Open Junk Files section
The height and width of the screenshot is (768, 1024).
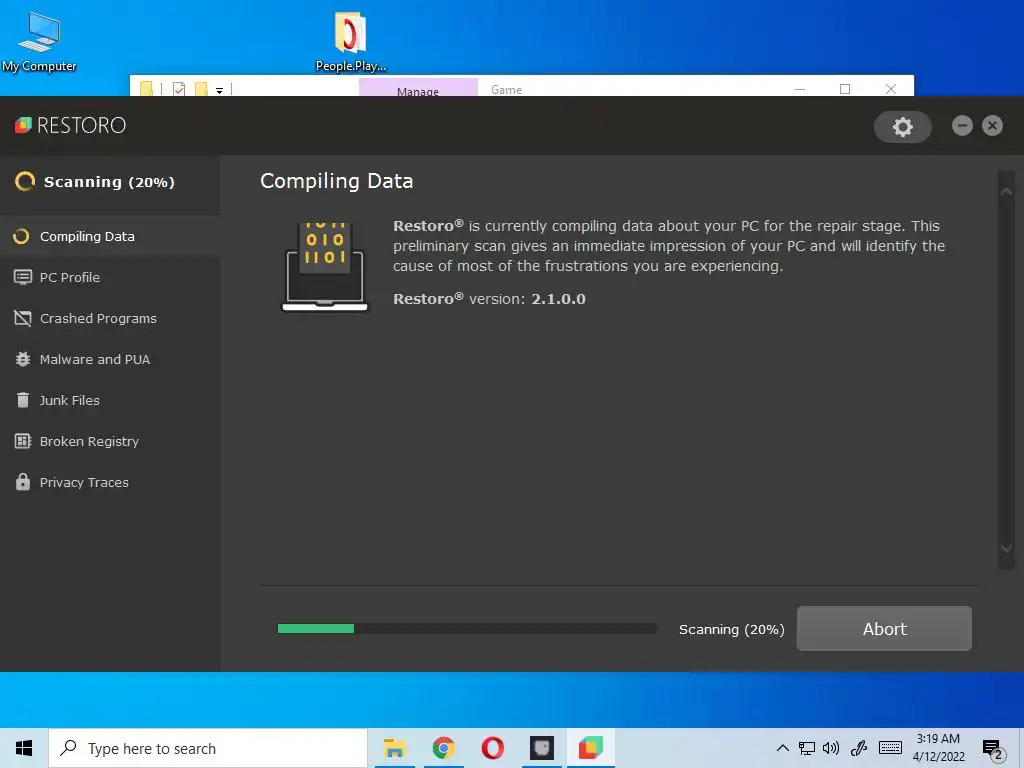[110, 400]
